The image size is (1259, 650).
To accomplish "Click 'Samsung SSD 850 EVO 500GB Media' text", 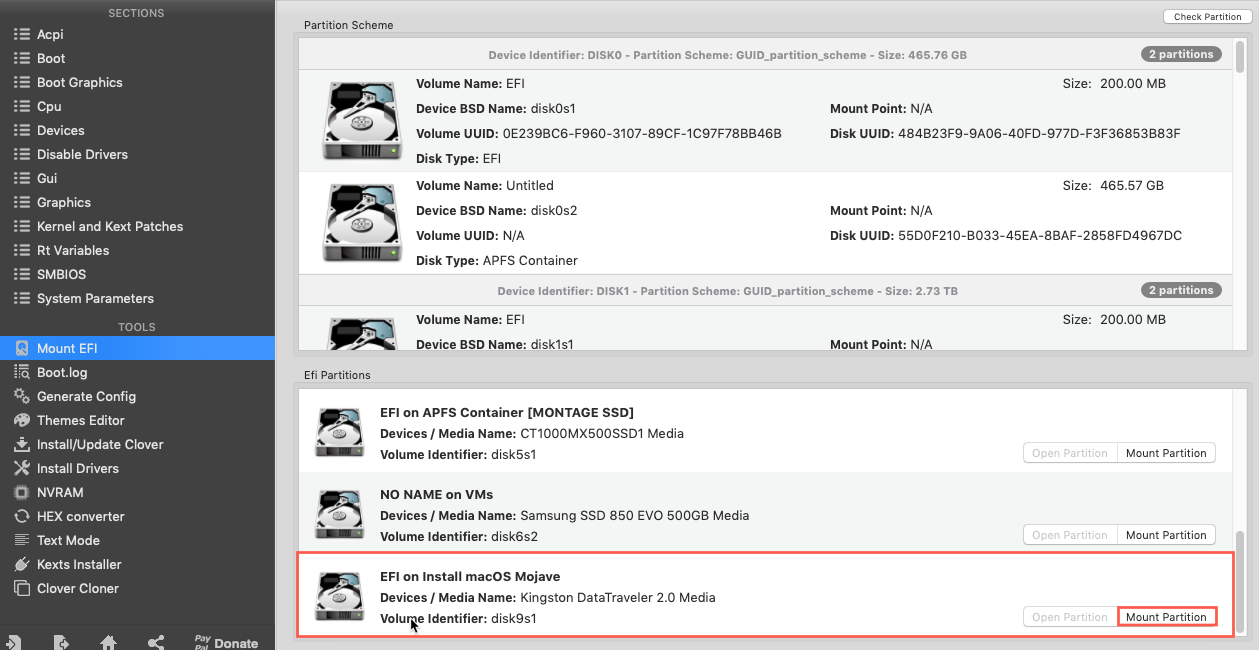I will (634, 515).
